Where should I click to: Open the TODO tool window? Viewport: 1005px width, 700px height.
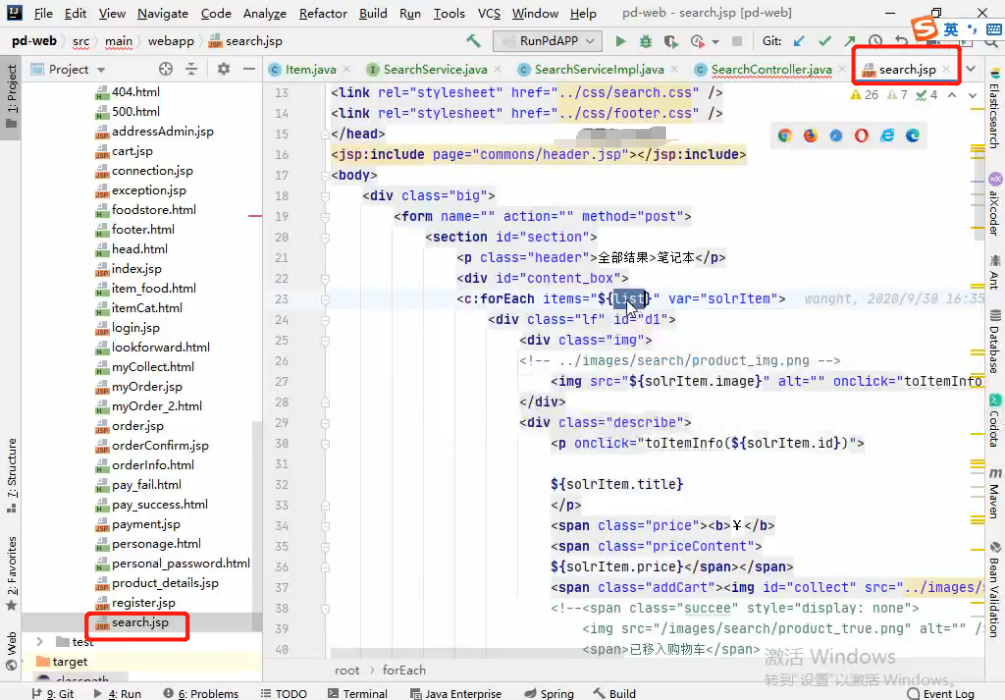(283, 694)
